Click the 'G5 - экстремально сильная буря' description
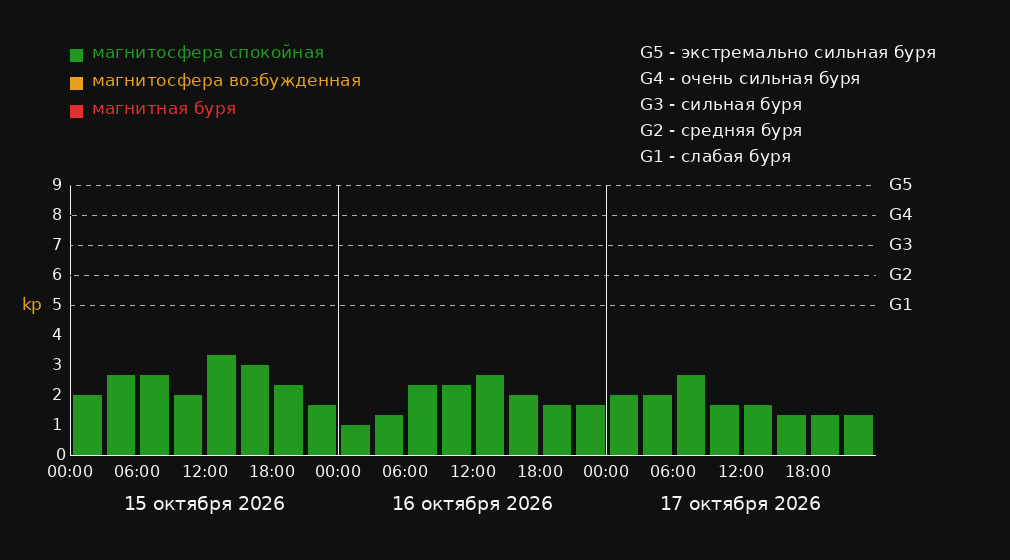The height and width of the screenshot is (560, 1010). 788,53
